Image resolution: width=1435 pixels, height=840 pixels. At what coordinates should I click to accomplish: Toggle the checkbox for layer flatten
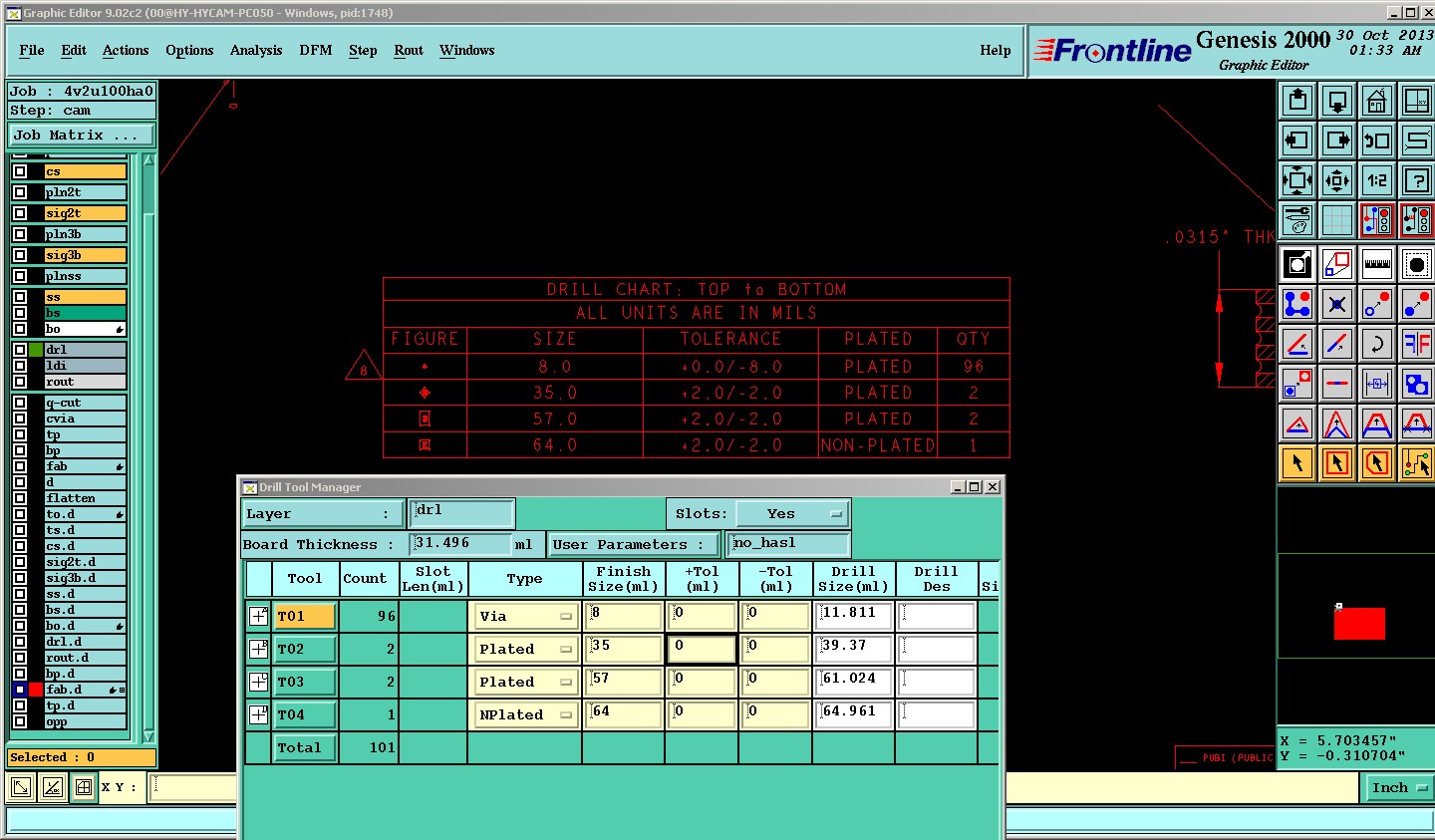click(19, 498)
